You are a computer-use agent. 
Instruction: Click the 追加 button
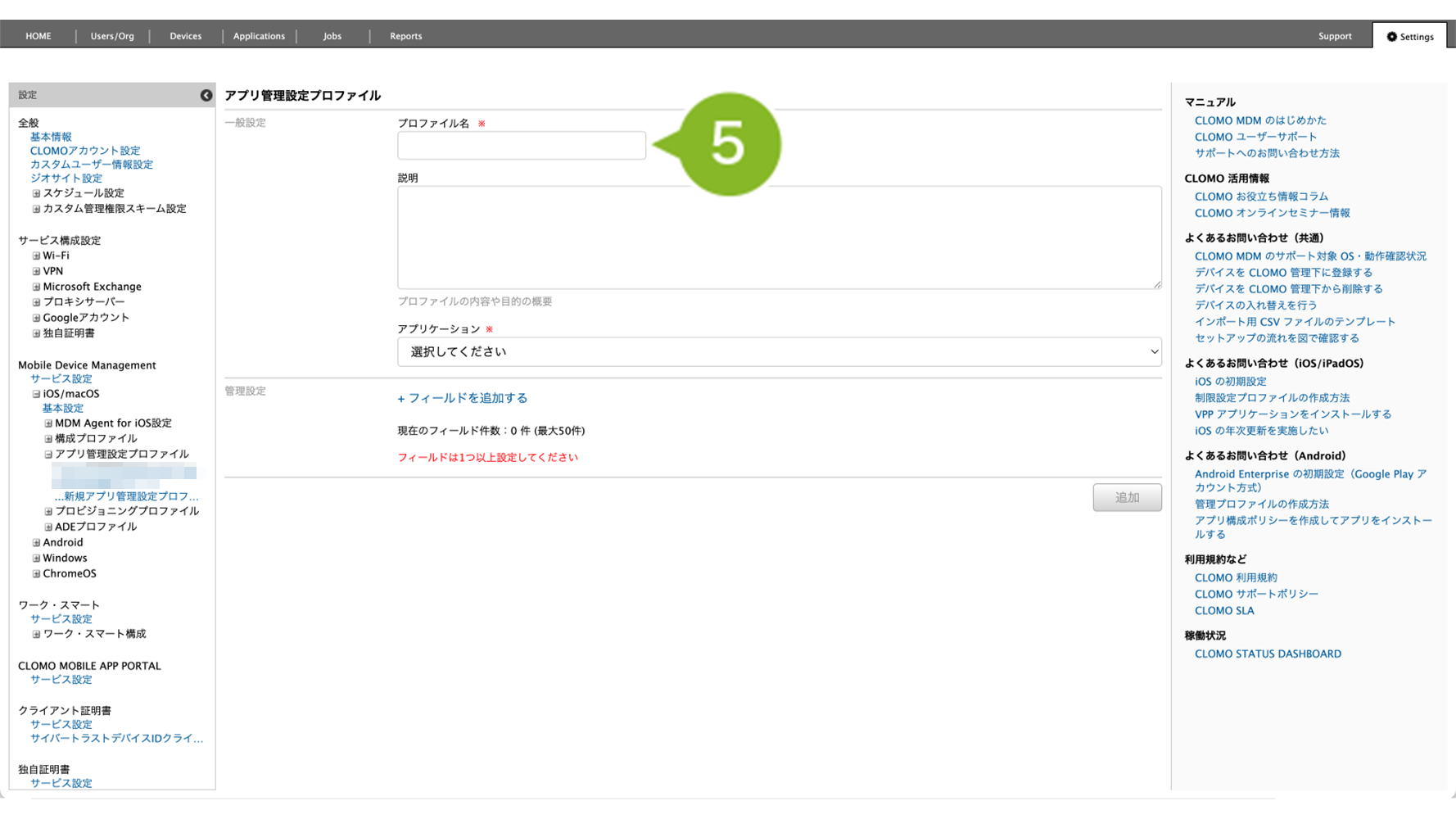[x=1126, y=498]
